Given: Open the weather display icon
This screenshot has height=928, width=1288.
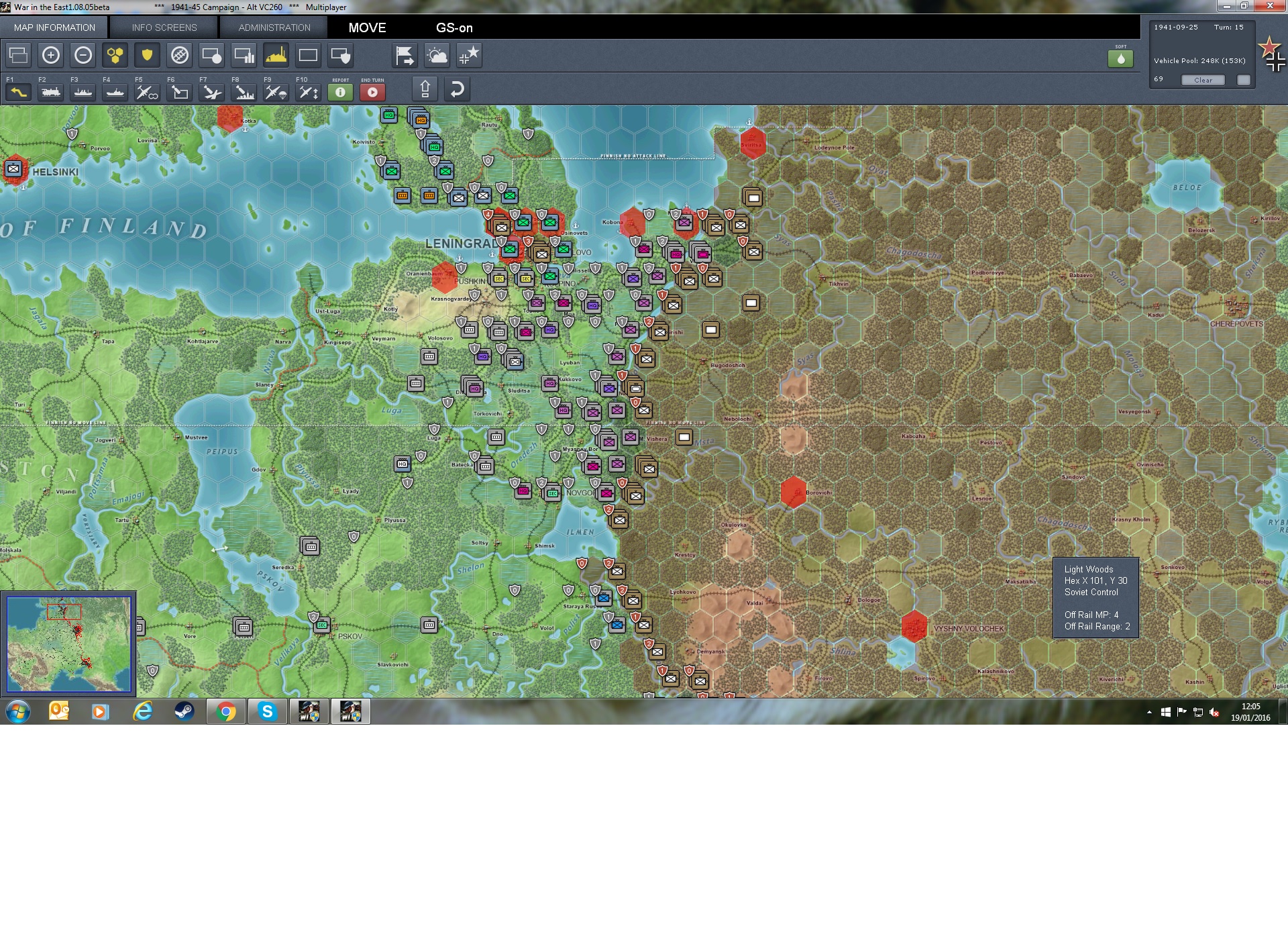Looking at the screenshot, I should (x=437, y=55).
